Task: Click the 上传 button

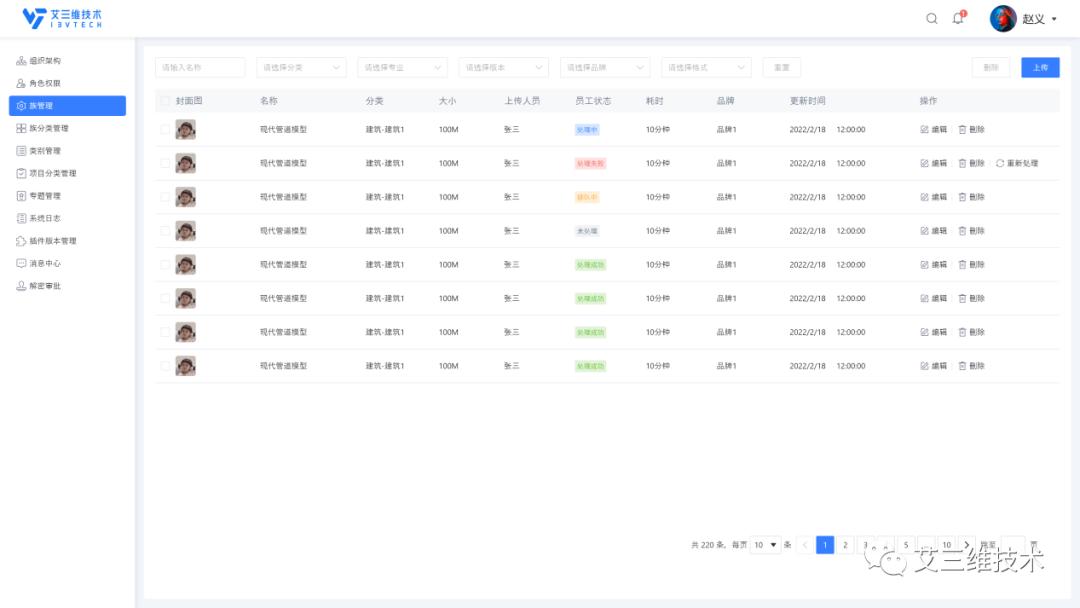Action: [x=1040, y=67]
